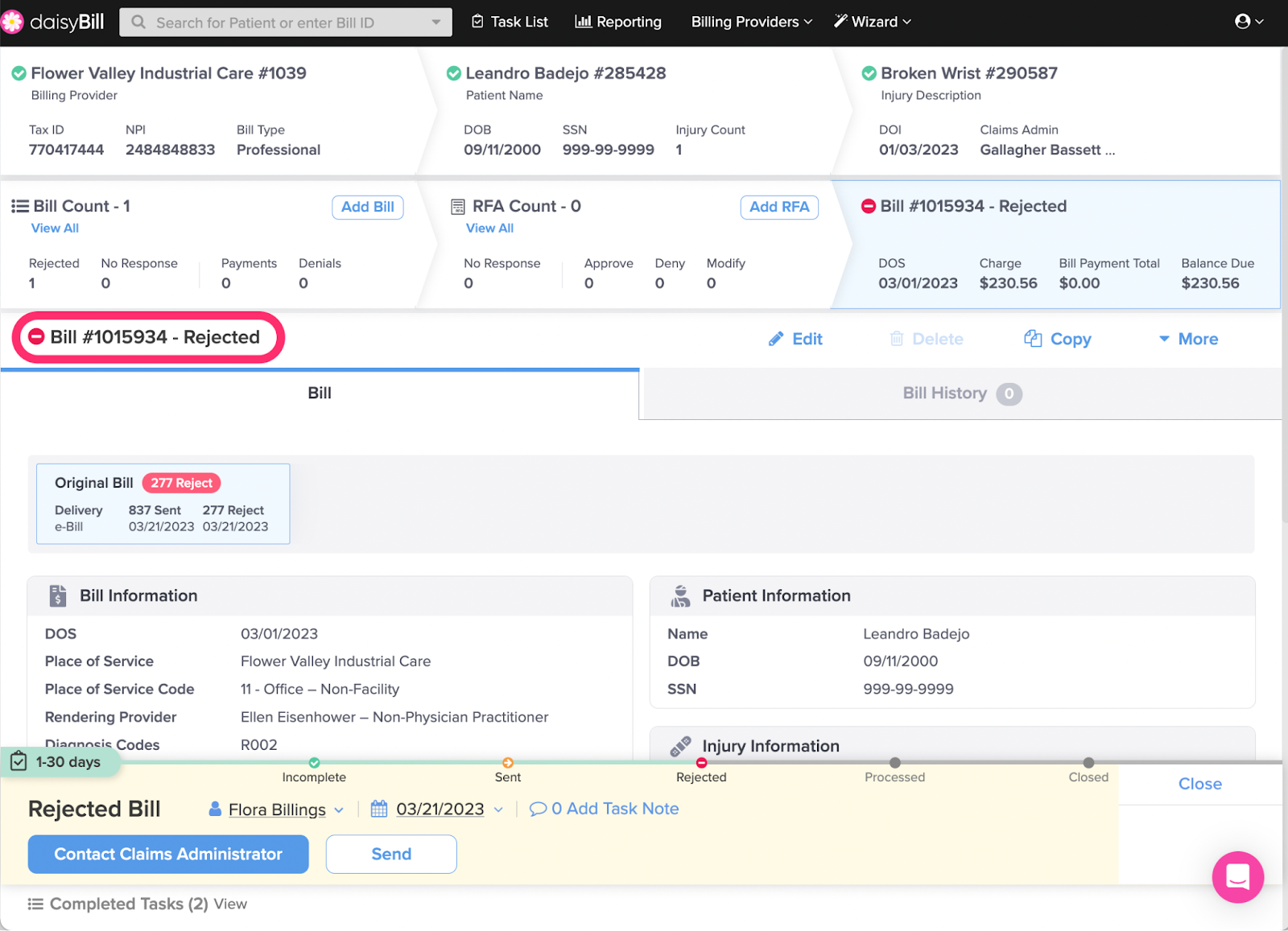
Task: Click the Processed step marker on progress line
Action: coord(895,763)
